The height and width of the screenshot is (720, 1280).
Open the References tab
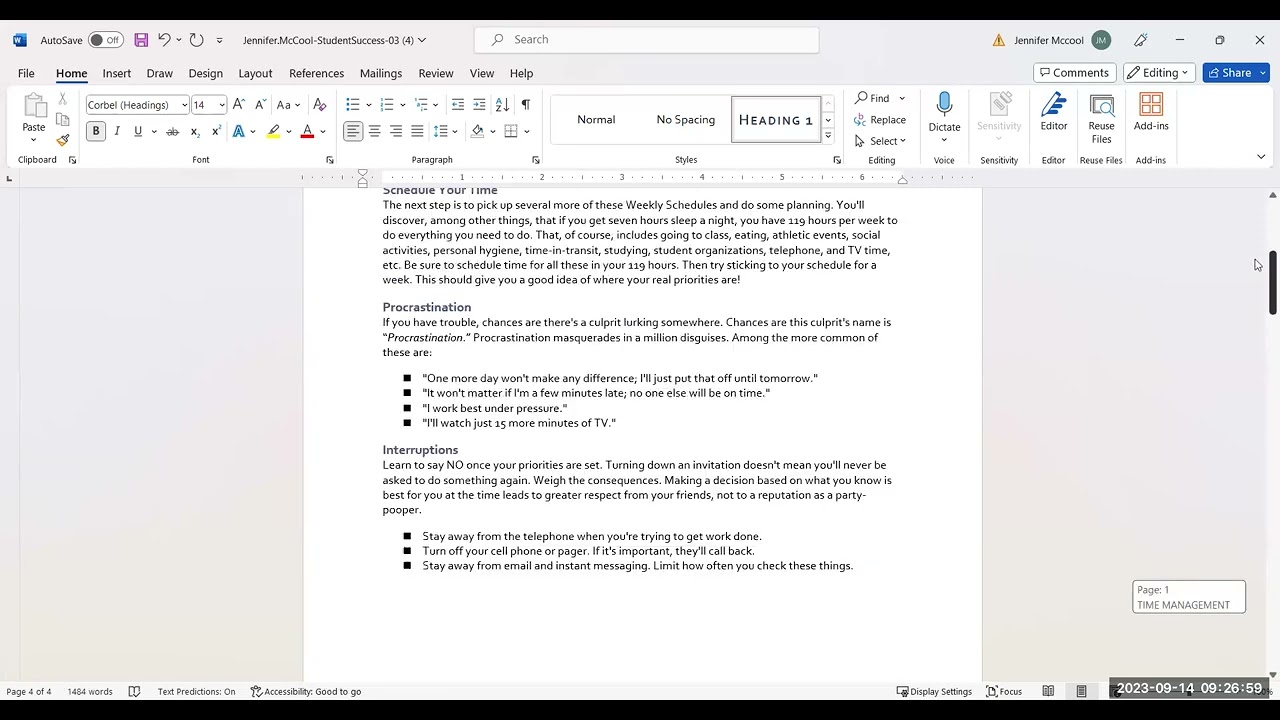pos(316,73)
